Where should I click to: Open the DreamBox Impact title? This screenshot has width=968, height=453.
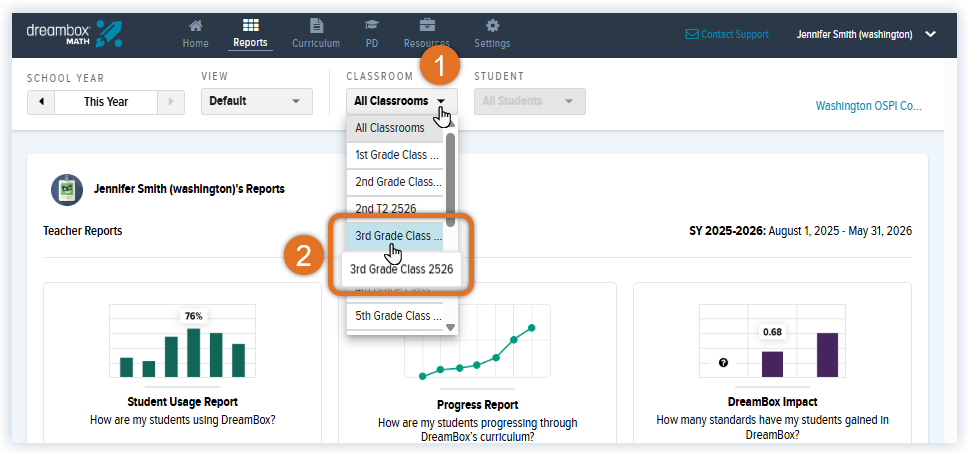[772, 402]
